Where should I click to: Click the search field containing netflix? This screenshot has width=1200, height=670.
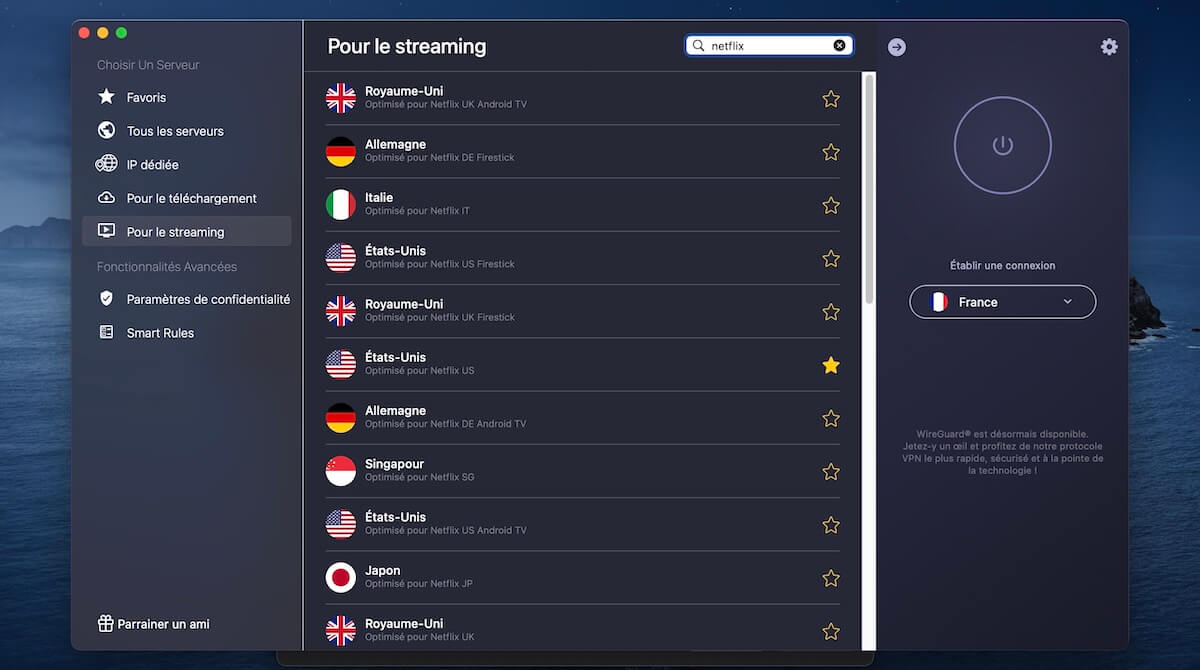(769, 45)
